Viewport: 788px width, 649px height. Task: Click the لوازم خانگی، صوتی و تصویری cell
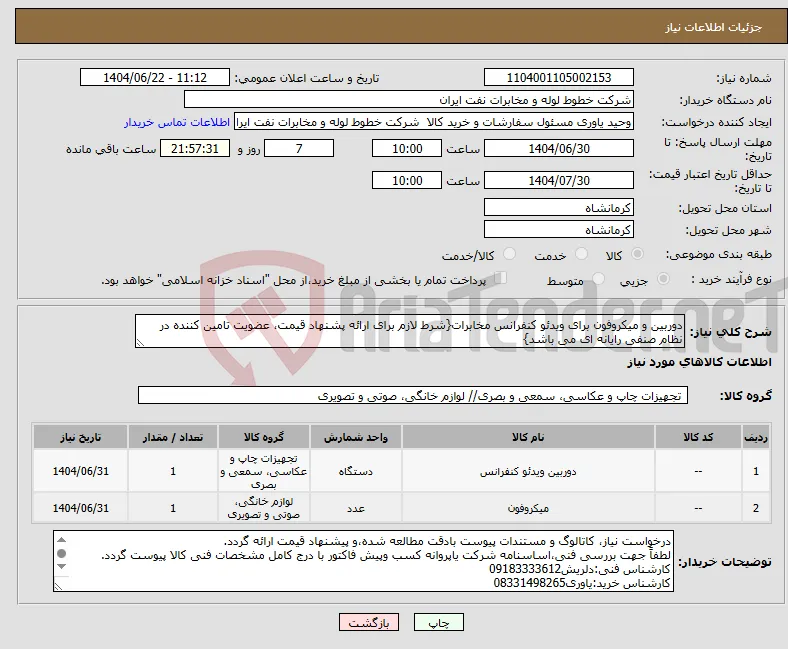pyautogui.click(x=264, y=508)
